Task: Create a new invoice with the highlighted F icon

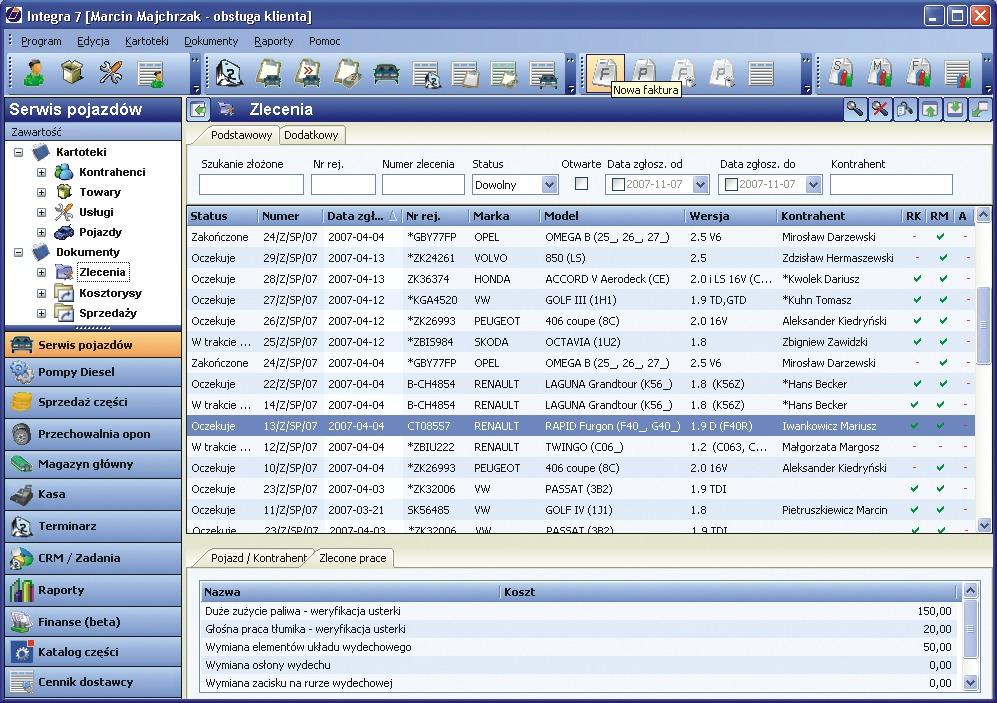Action: pyautogui.click(x=604, y=74)
